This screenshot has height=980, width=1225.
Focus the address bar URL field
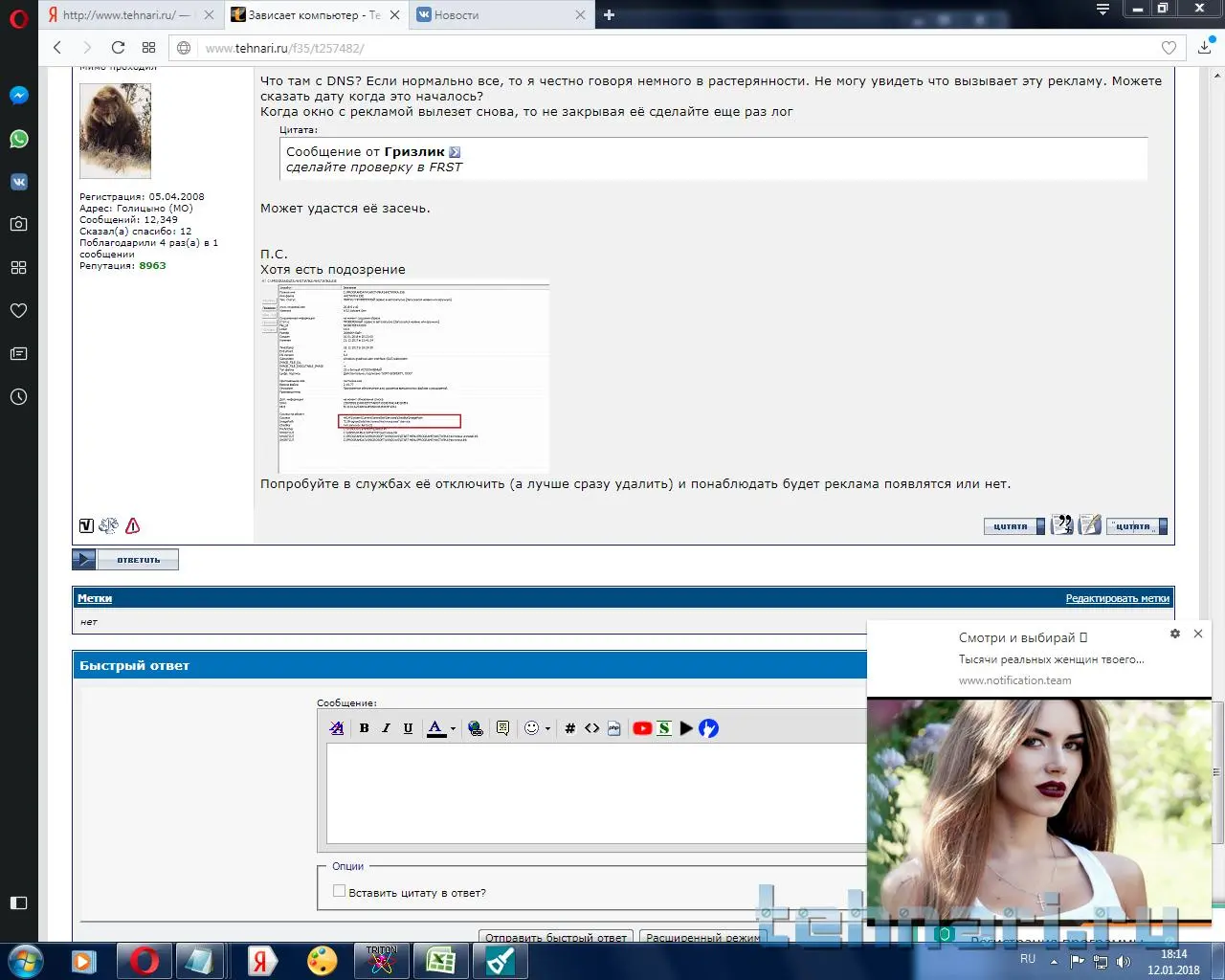[675, 48]
